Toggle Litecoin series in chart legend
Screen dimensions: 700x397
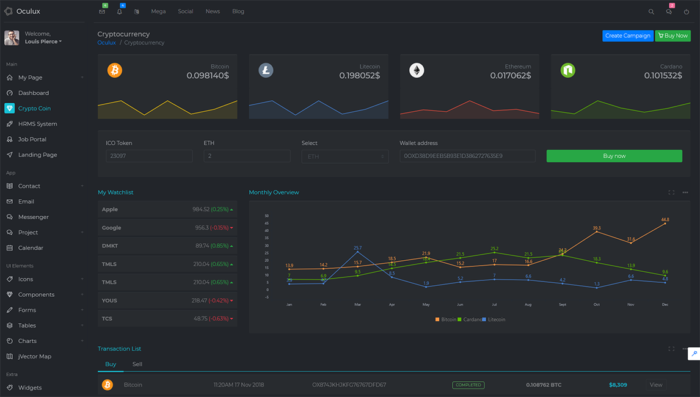pos(494,319)
